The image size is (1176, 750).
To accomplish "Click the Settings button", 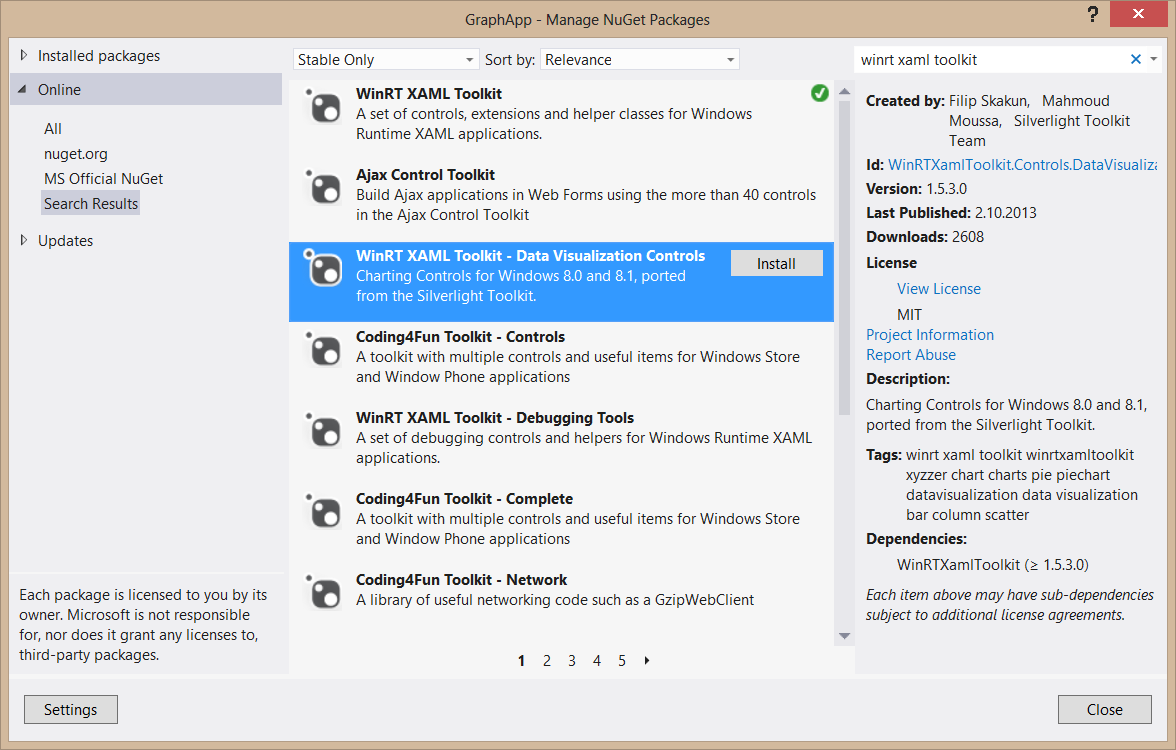I will click(x=70, y=710).
